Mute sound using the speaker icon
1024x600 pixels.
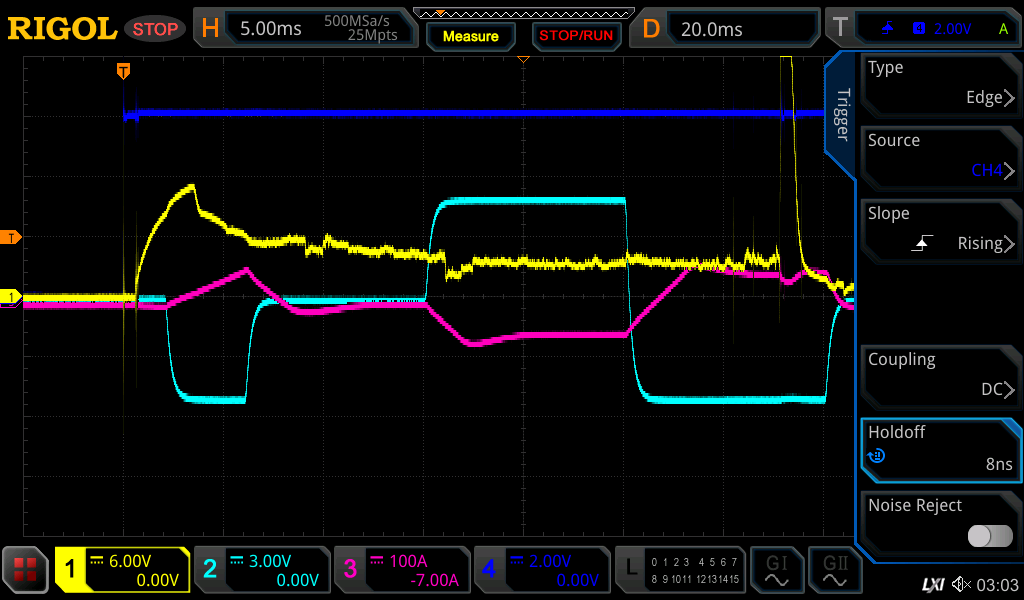961,583
